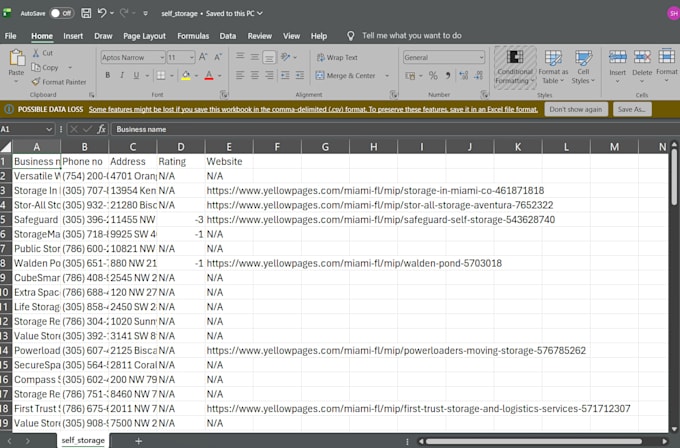Expand Font dialog launcher
Image resolution: width=680 pixels, height=448 pixels.
(224, 94)
